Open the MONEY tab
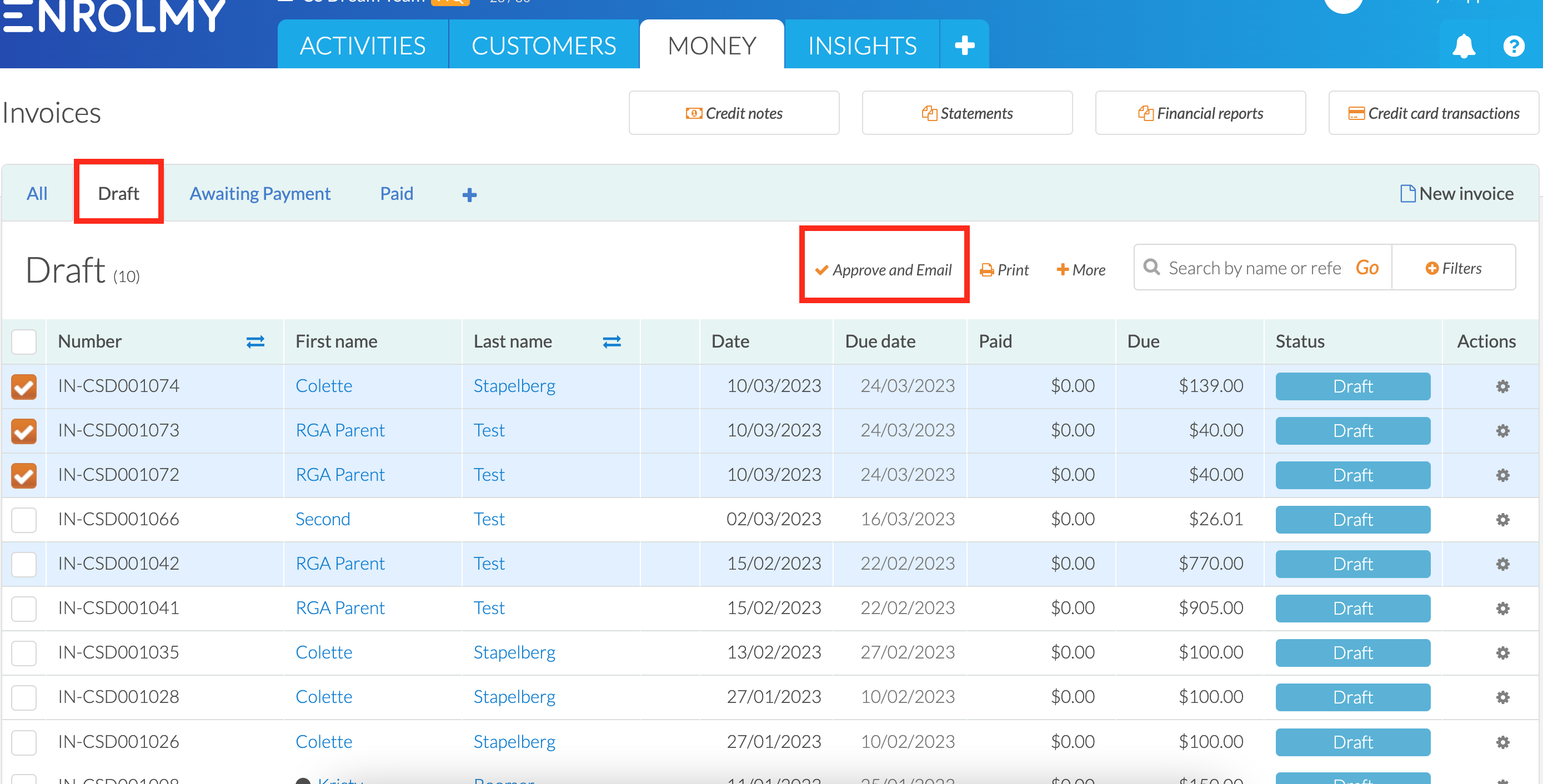Screen dimensions: 1543x784 712,46
